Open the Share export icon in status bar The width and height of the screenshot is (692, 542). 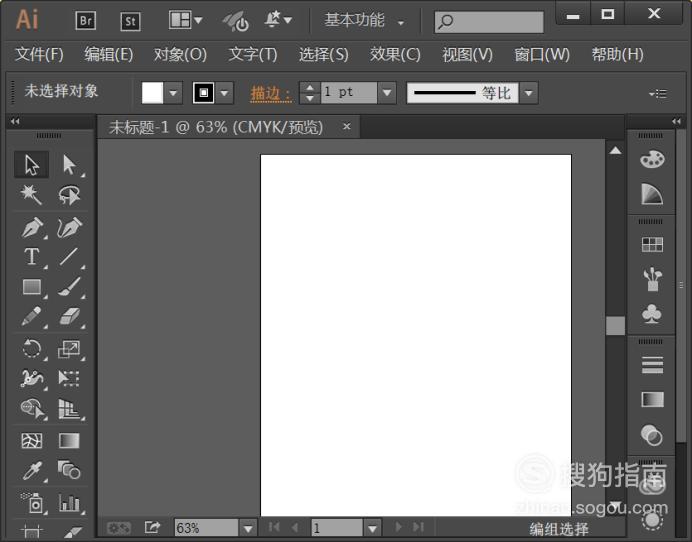click(152, 527)
